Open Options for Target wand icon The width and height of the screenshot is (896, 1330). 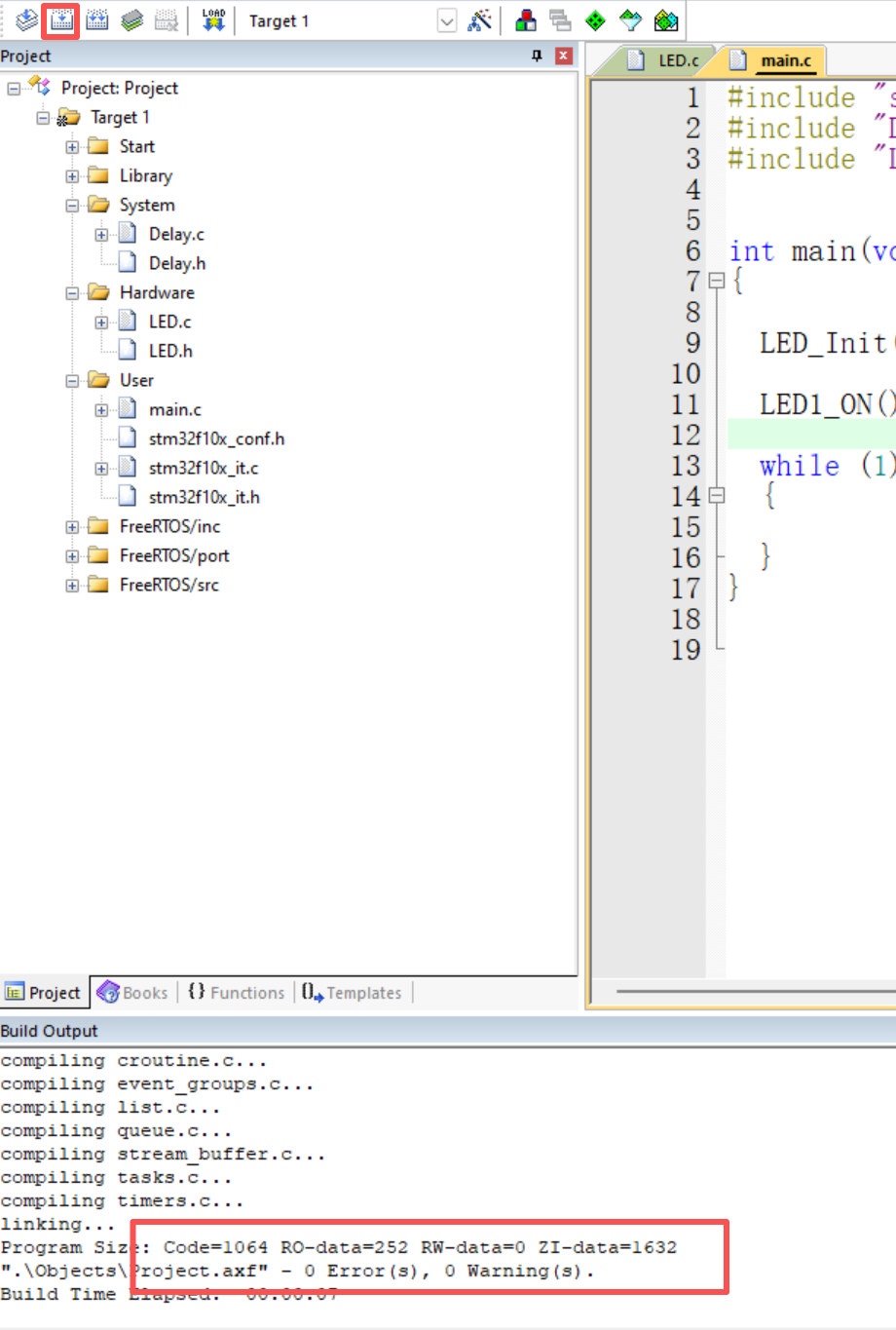(479, 20)
